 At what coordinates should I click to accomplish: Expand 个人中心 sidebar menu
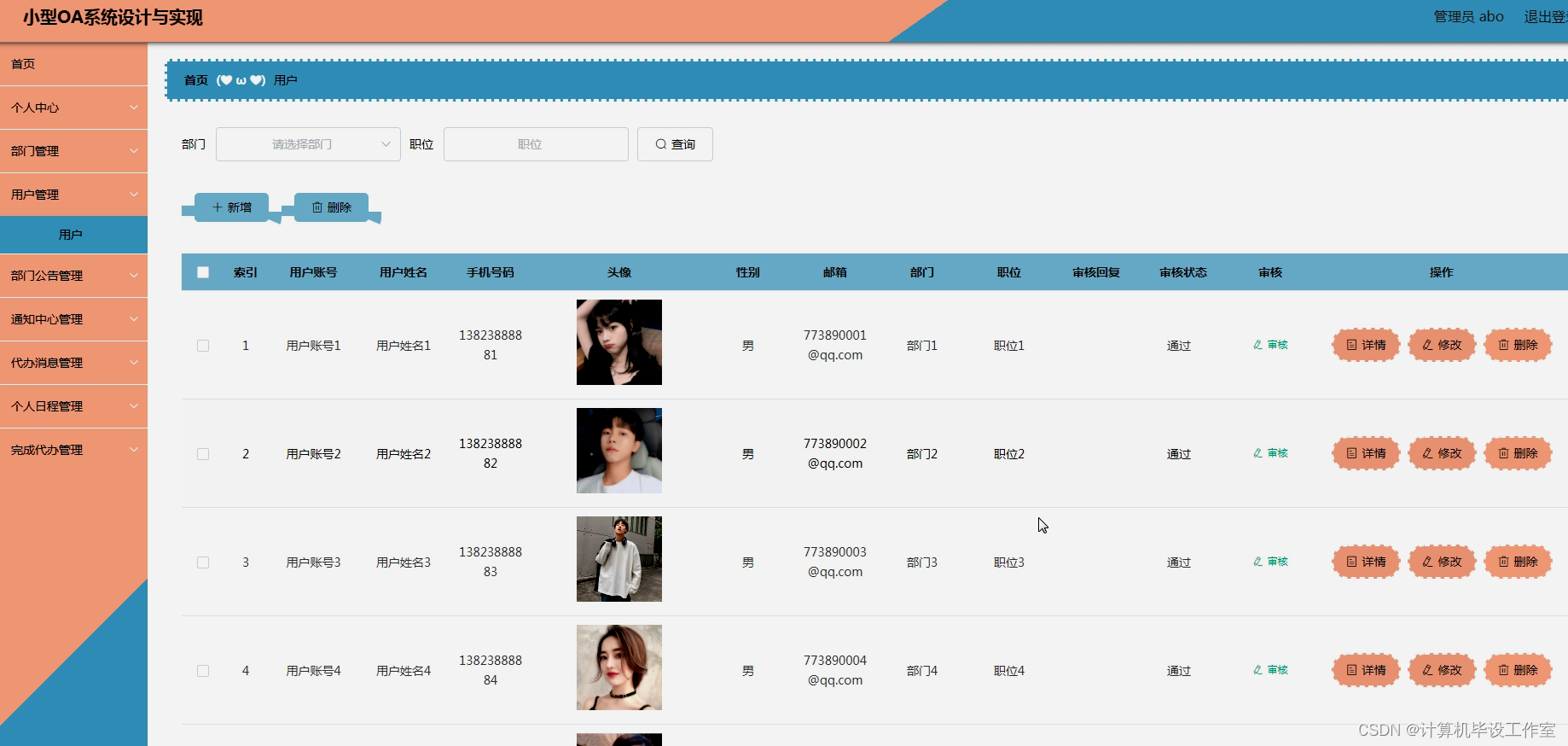click(x=73, y=108)
